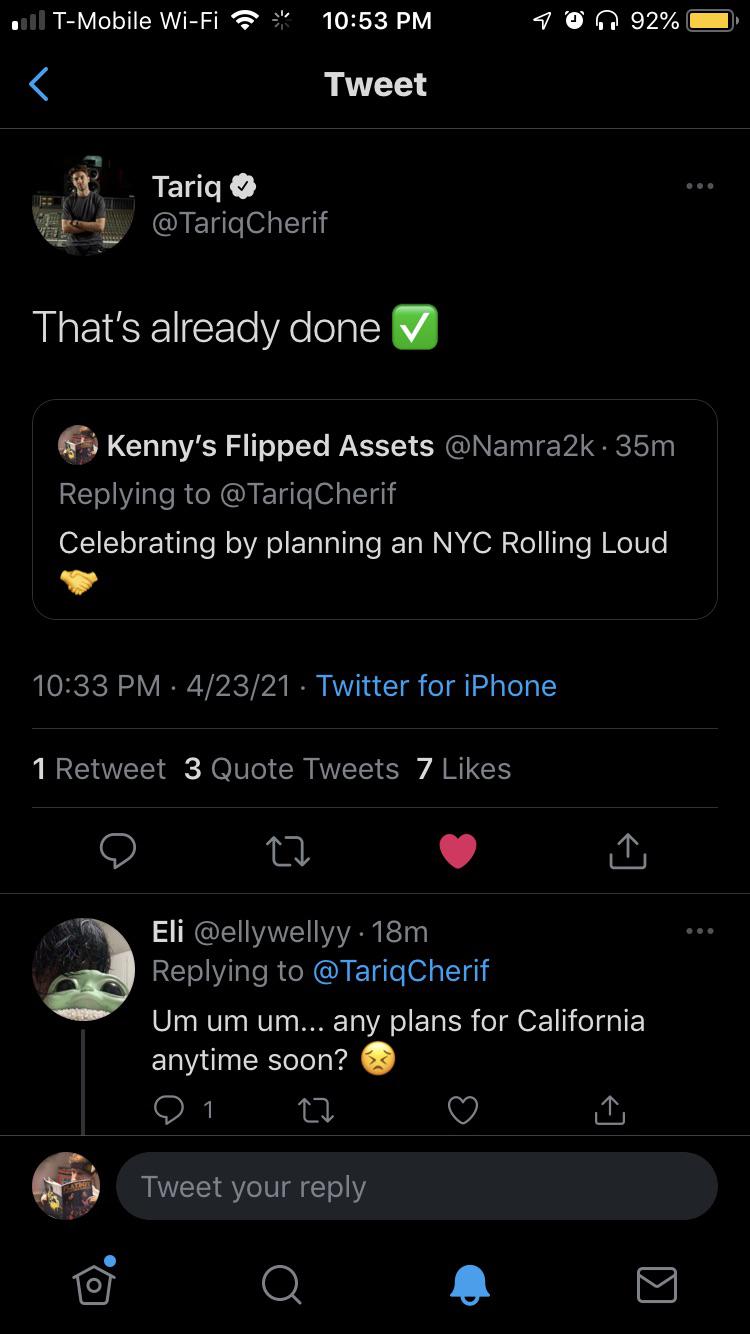Share Tariq's main tweet
Viewport: 750px width, 1334px height.
[x=628, y=851]
